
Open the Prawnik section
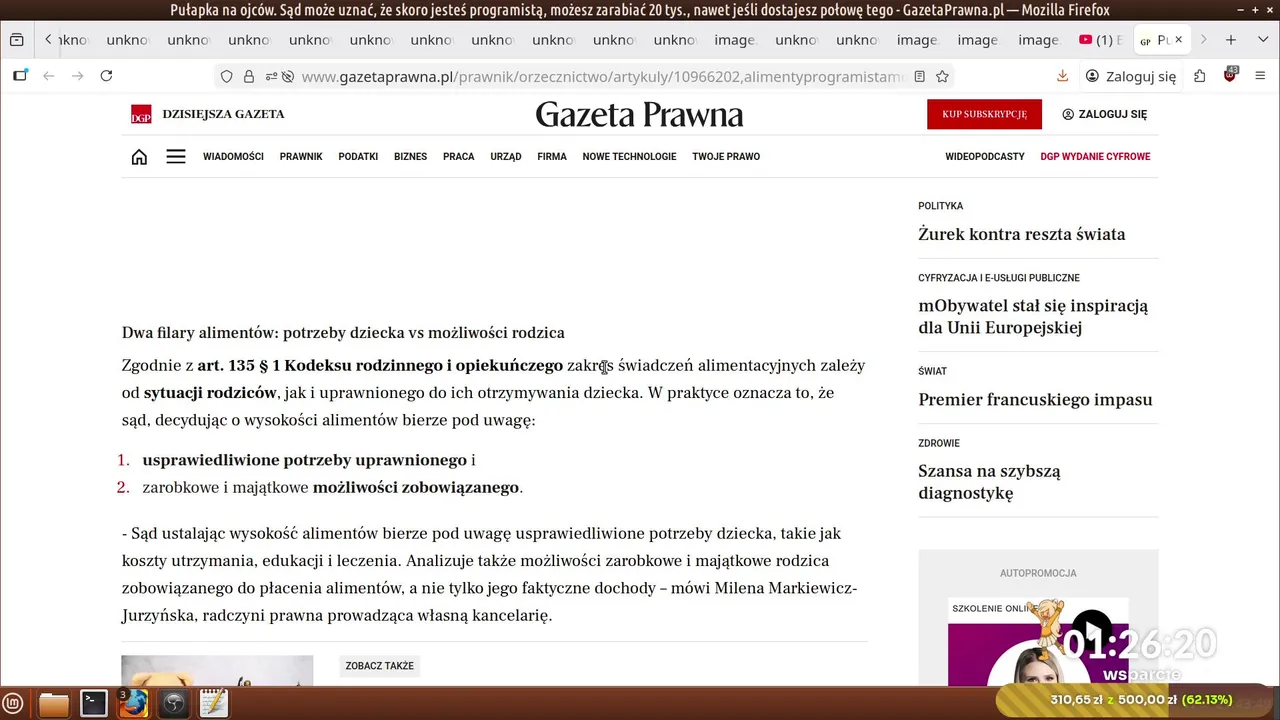coord(301,157)
